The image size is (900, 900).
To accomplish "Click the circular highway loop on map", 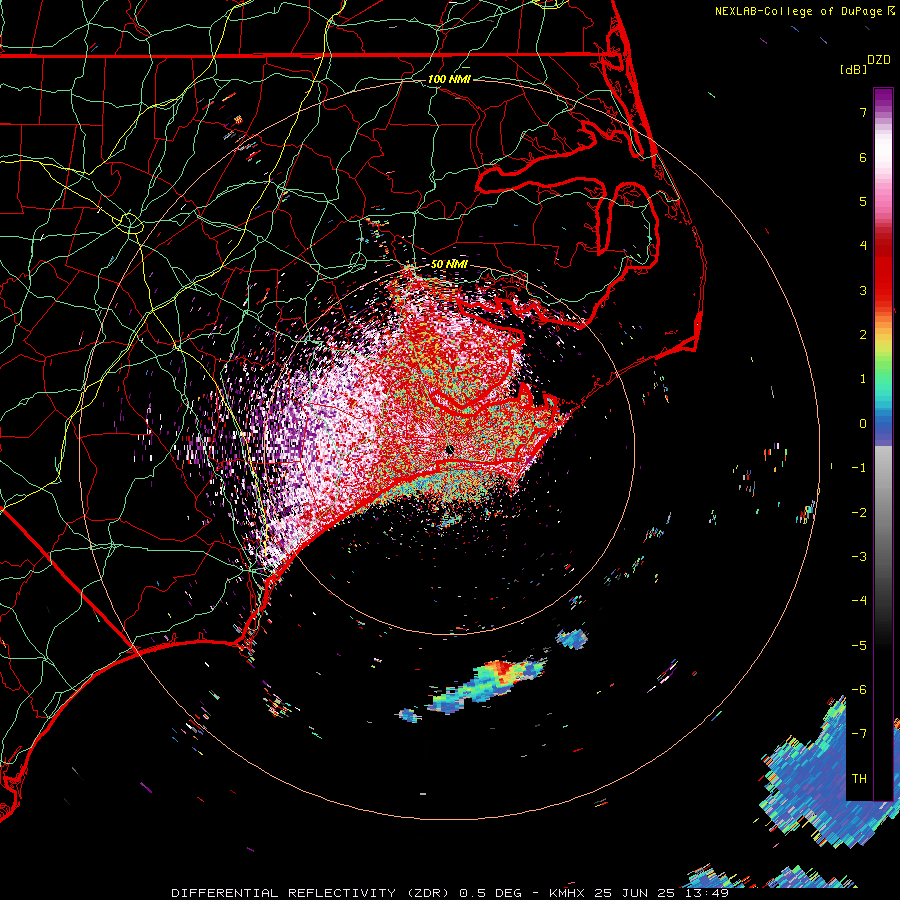I will click(x=131, y=223).
